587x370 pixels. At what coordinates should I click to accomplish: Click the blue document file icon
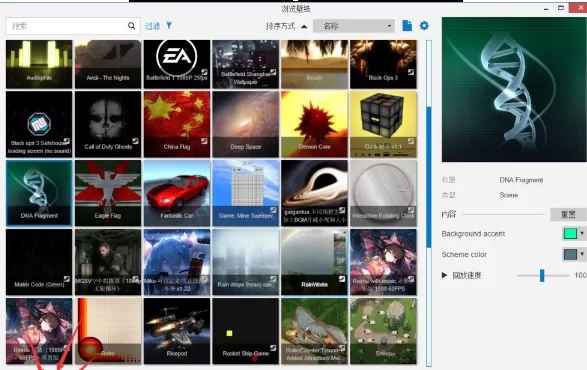(407, 25)
